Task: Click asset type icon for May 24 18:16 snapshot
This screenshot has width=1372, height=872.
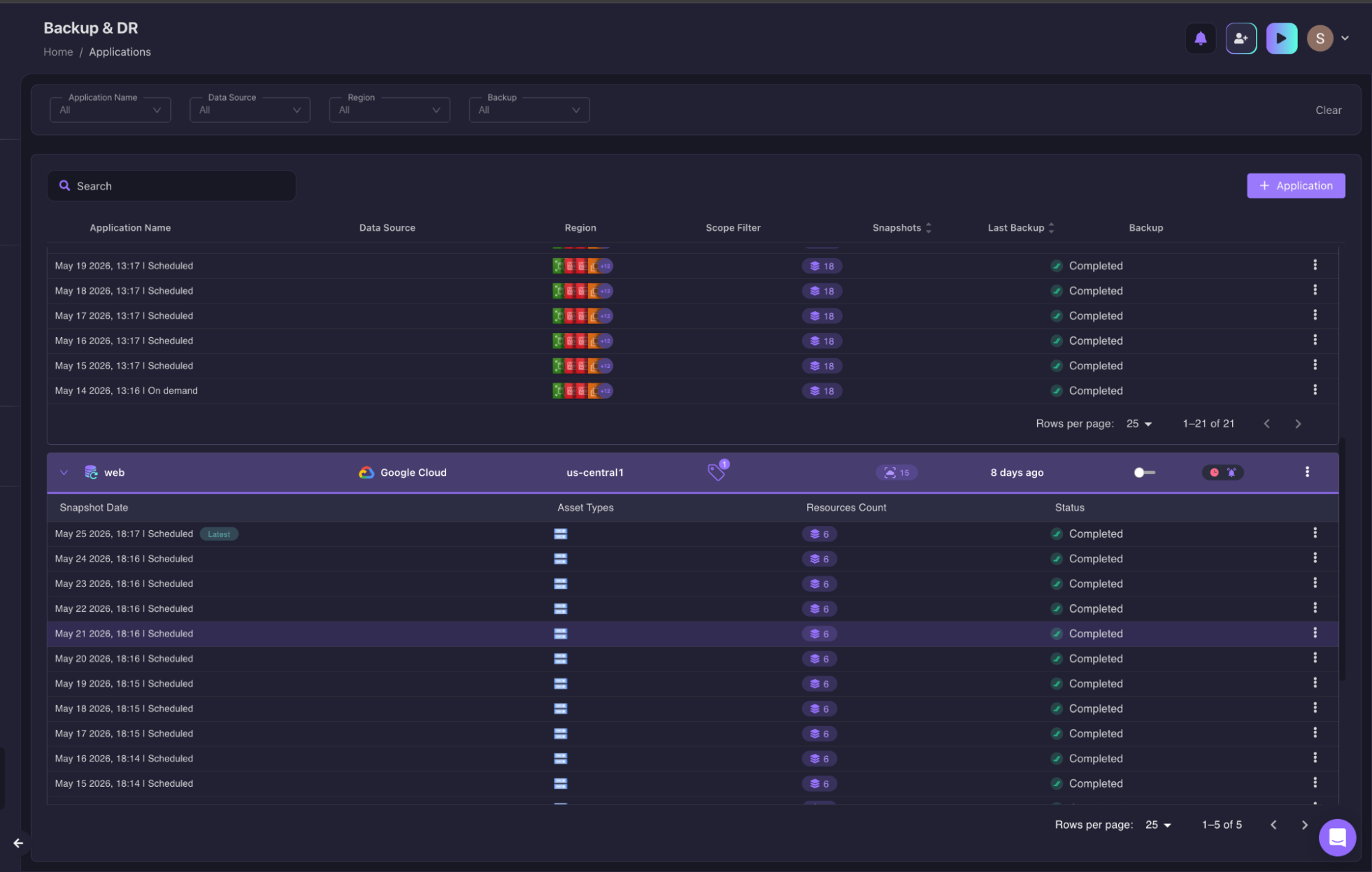Action: tap(561, 559)
